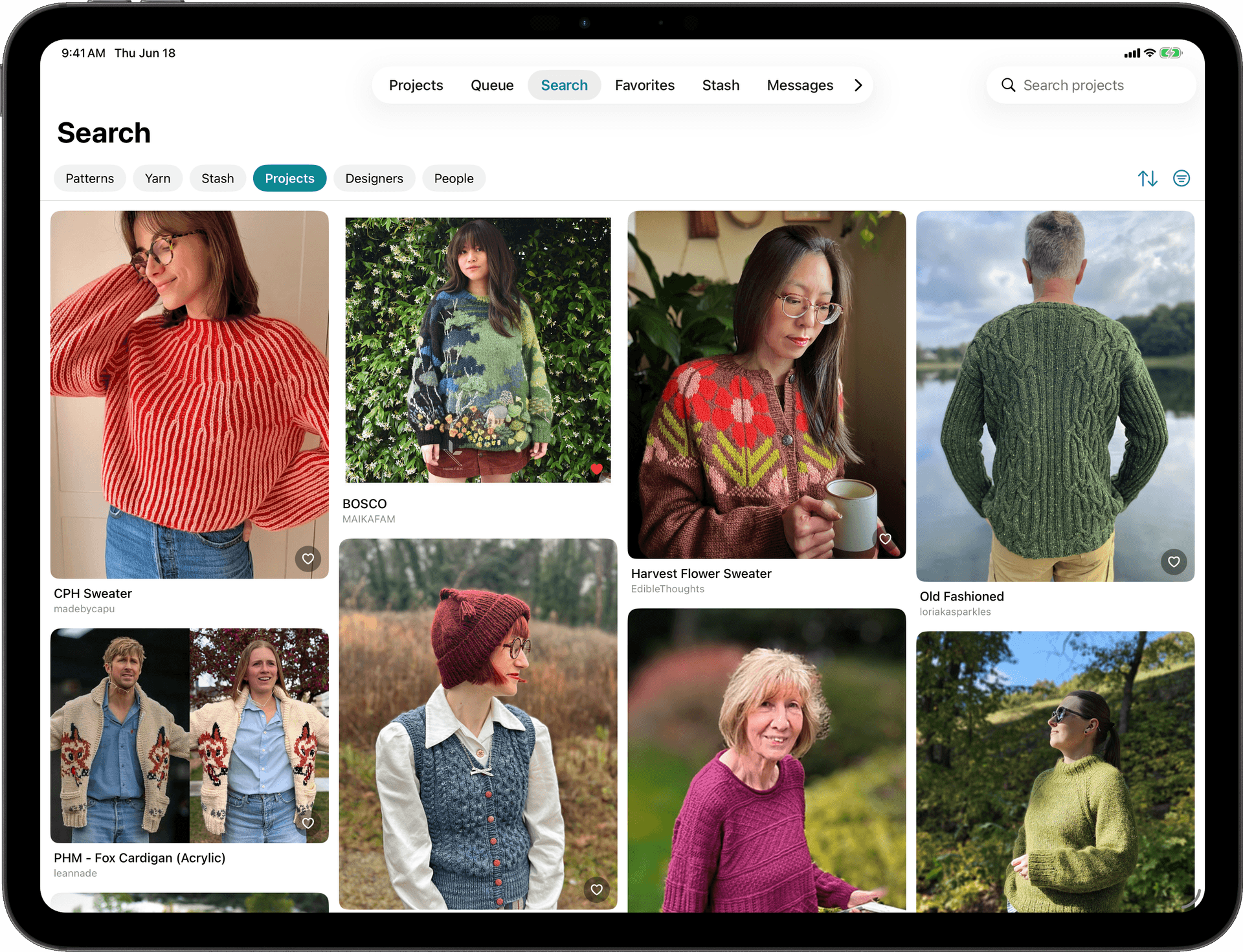
Task: Filter search by Yarn
Action: tap(158, 179)
